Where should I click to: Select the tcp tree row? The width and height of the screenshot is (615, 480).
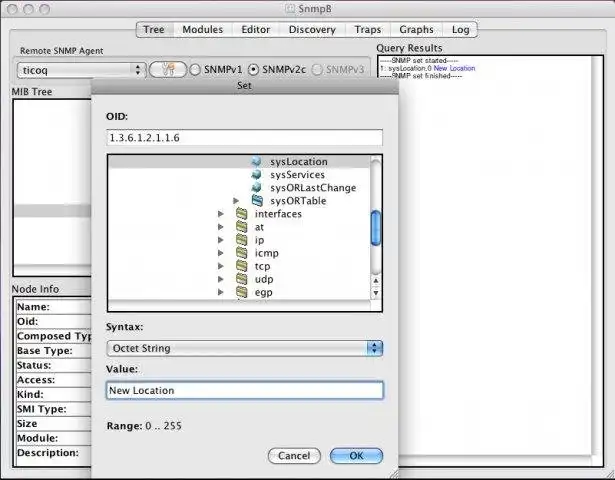click(238, 266)
